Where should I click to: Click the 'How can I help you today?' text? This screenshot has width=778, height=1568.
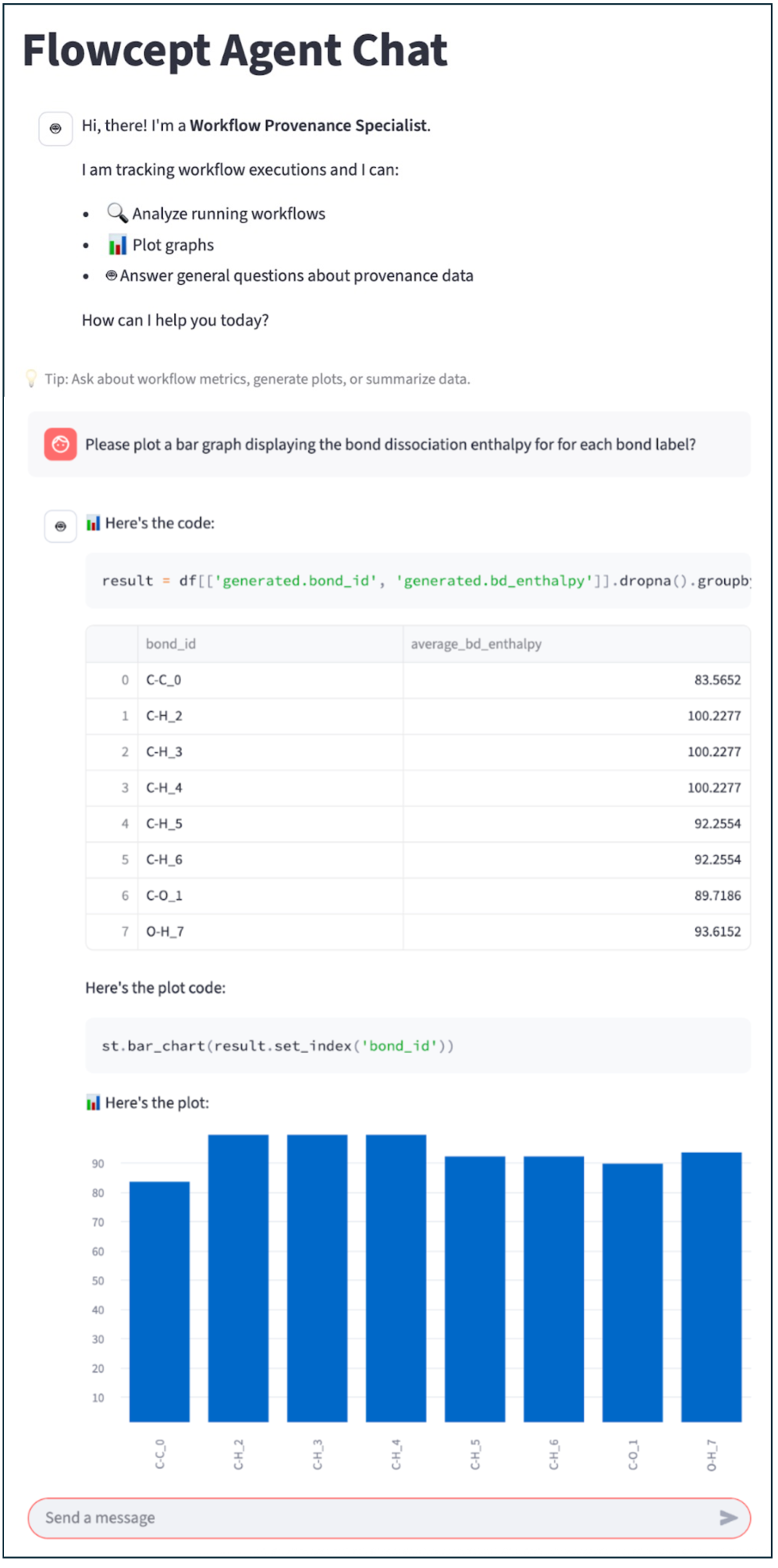tap(176, 320)
